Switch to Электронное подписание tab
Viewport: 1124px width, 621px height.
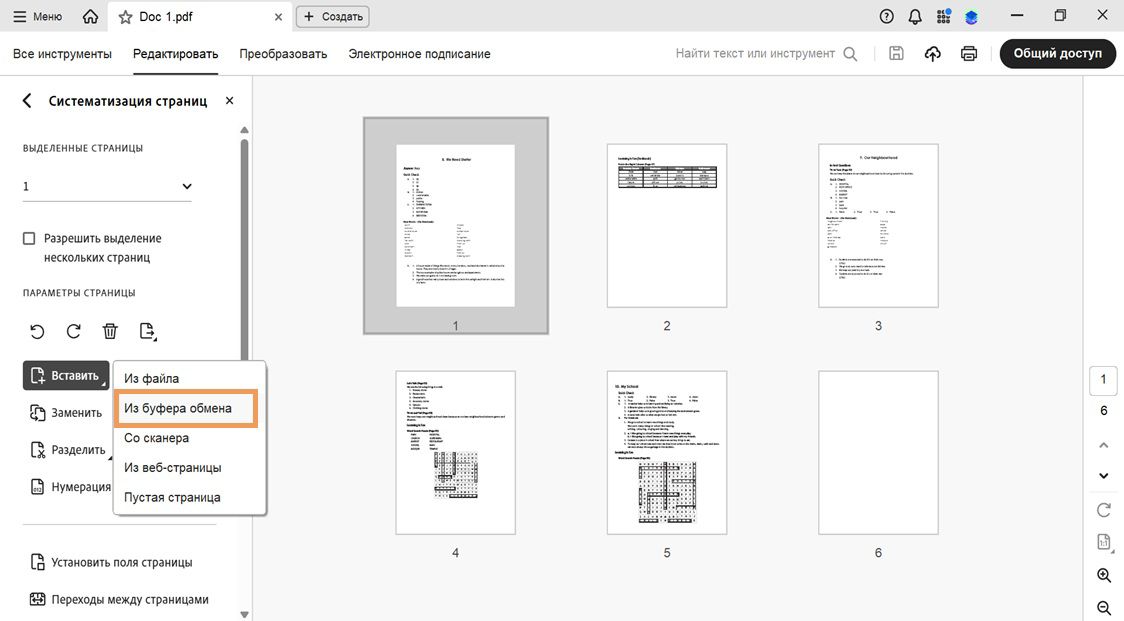419,54
